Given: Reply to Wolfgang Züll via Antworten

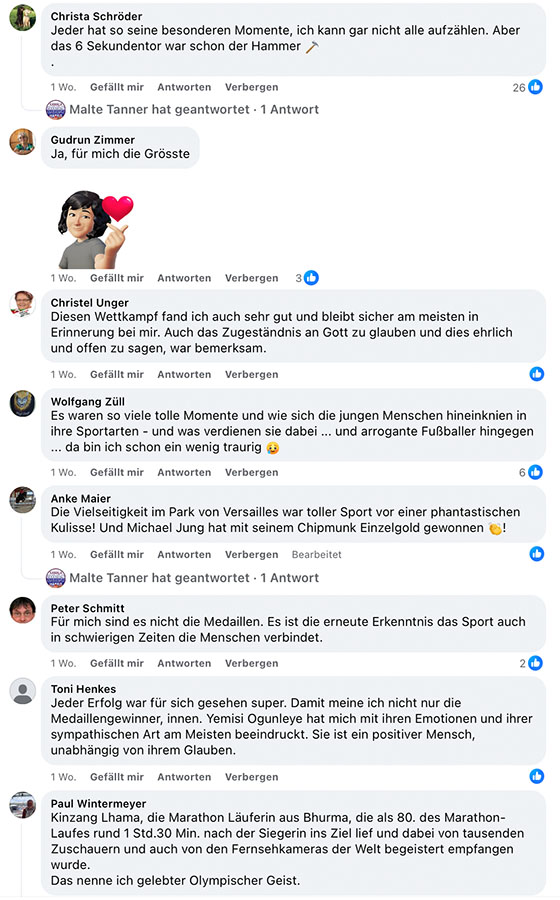Looking at the screenshot, I should 184,472.
